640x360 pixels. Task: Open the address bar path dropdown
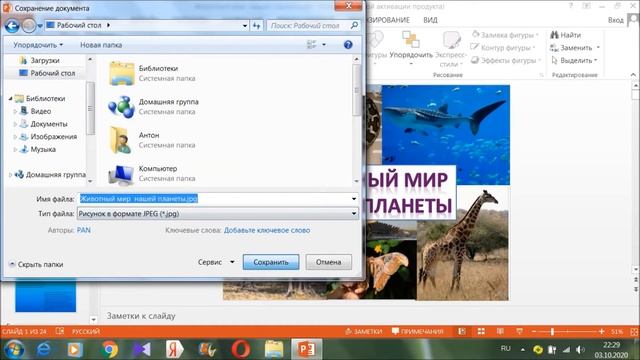[244, 25]
